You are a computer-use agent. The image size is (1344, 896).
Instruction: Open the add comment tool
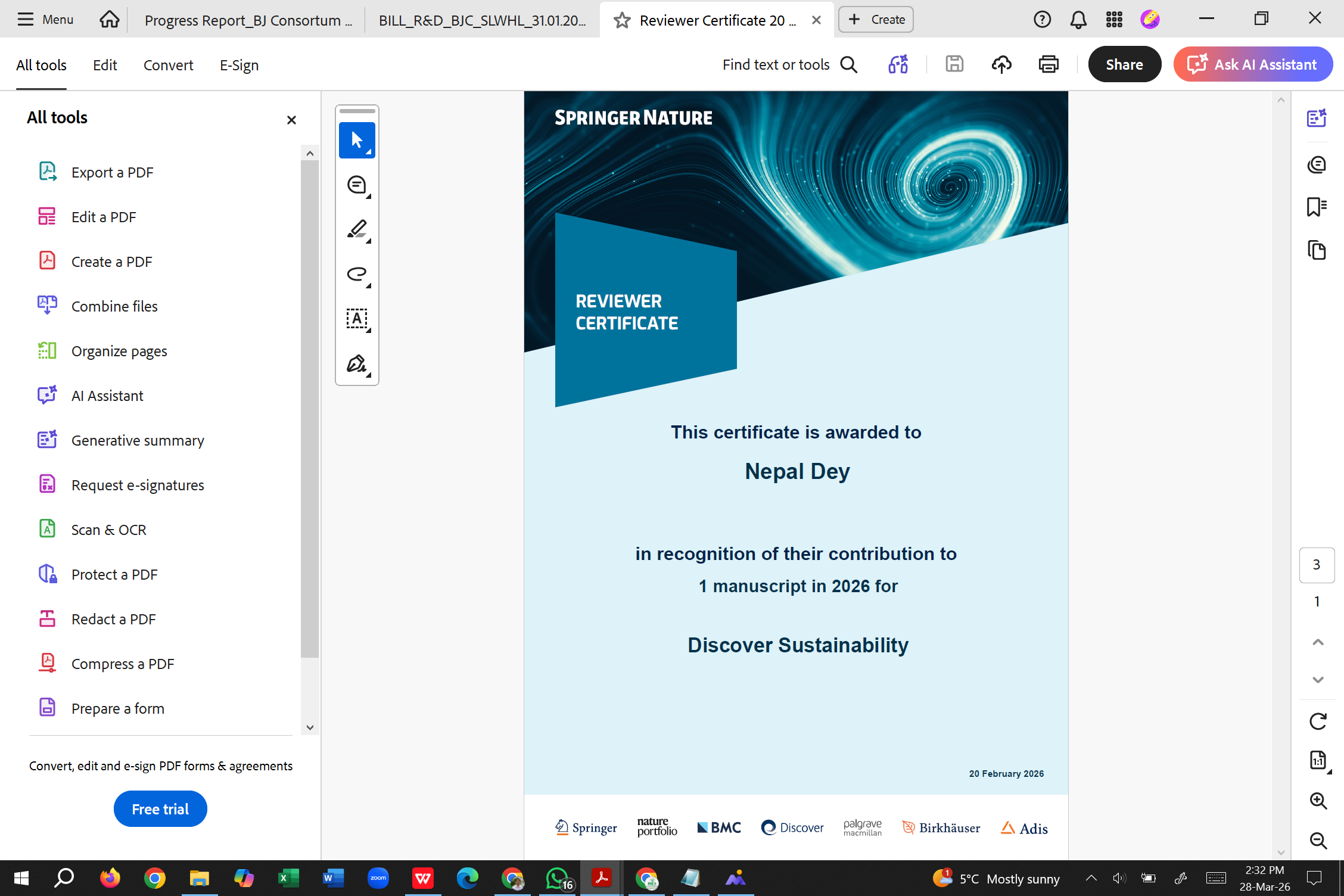pos(356,185)
